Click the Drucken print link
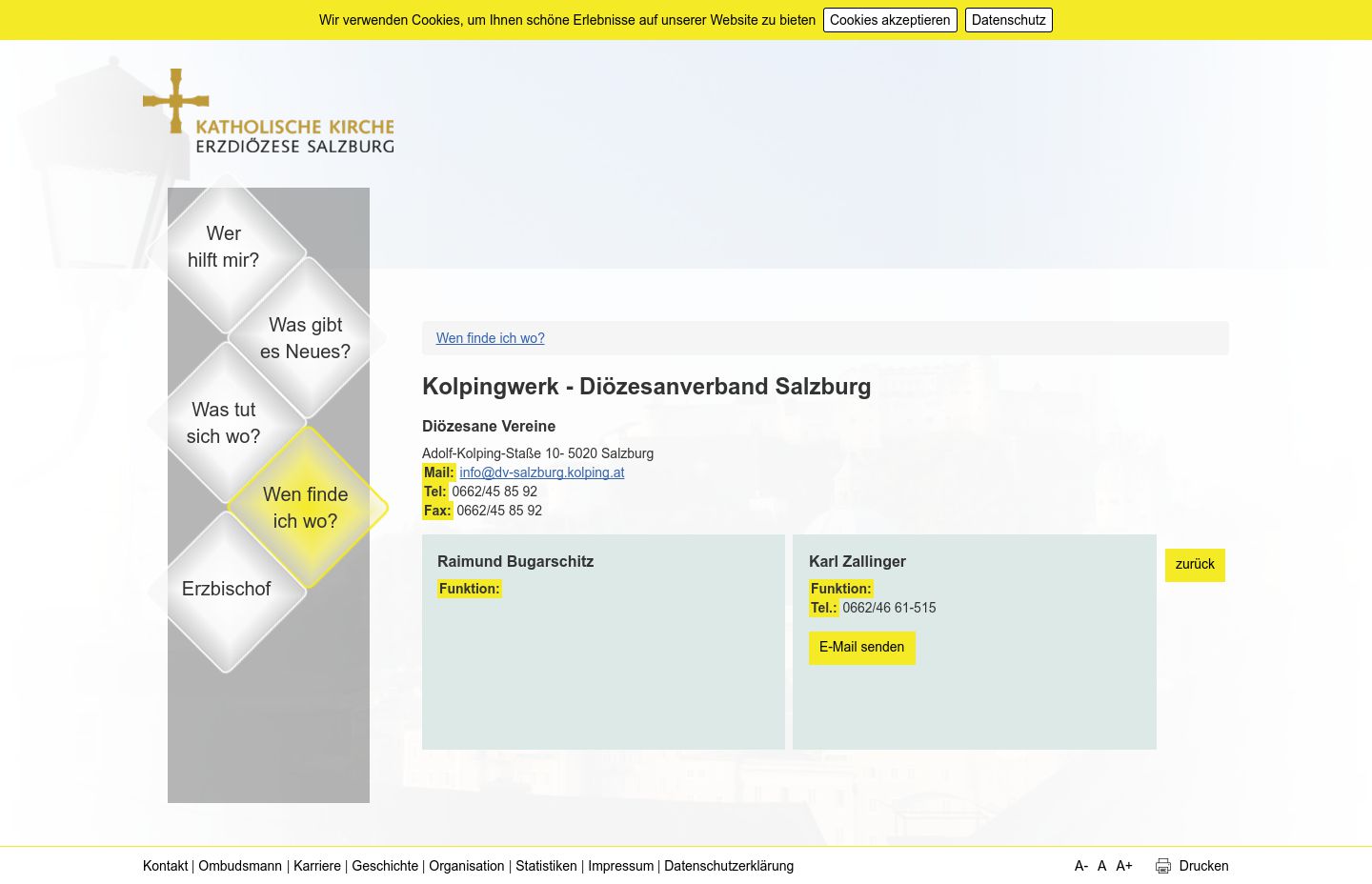 point(1203,866)
